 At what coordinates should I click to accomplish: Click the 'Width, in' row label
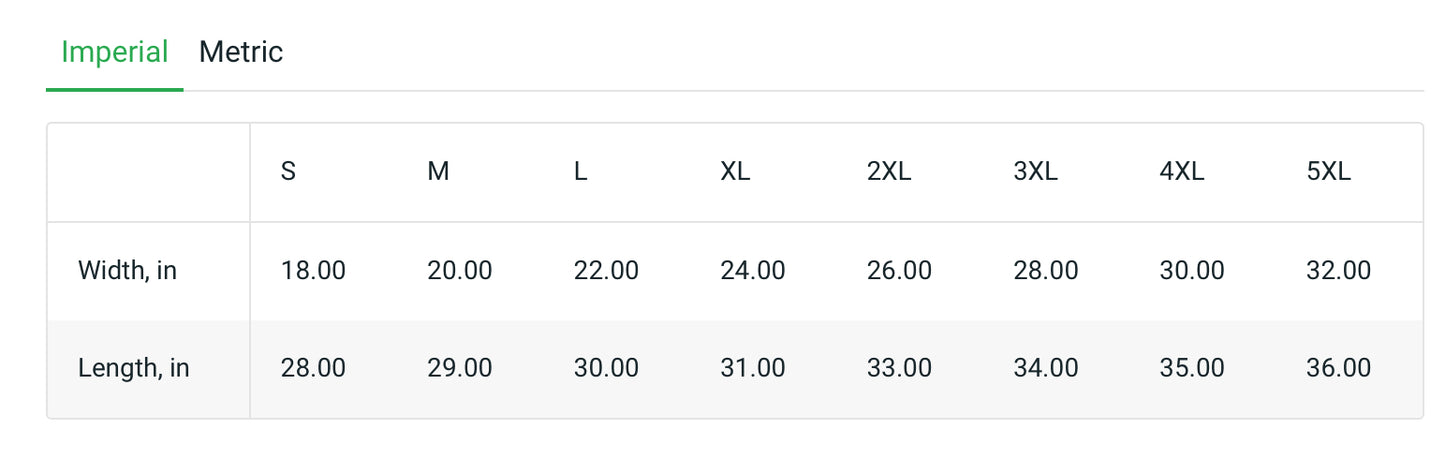coord(127,270)
